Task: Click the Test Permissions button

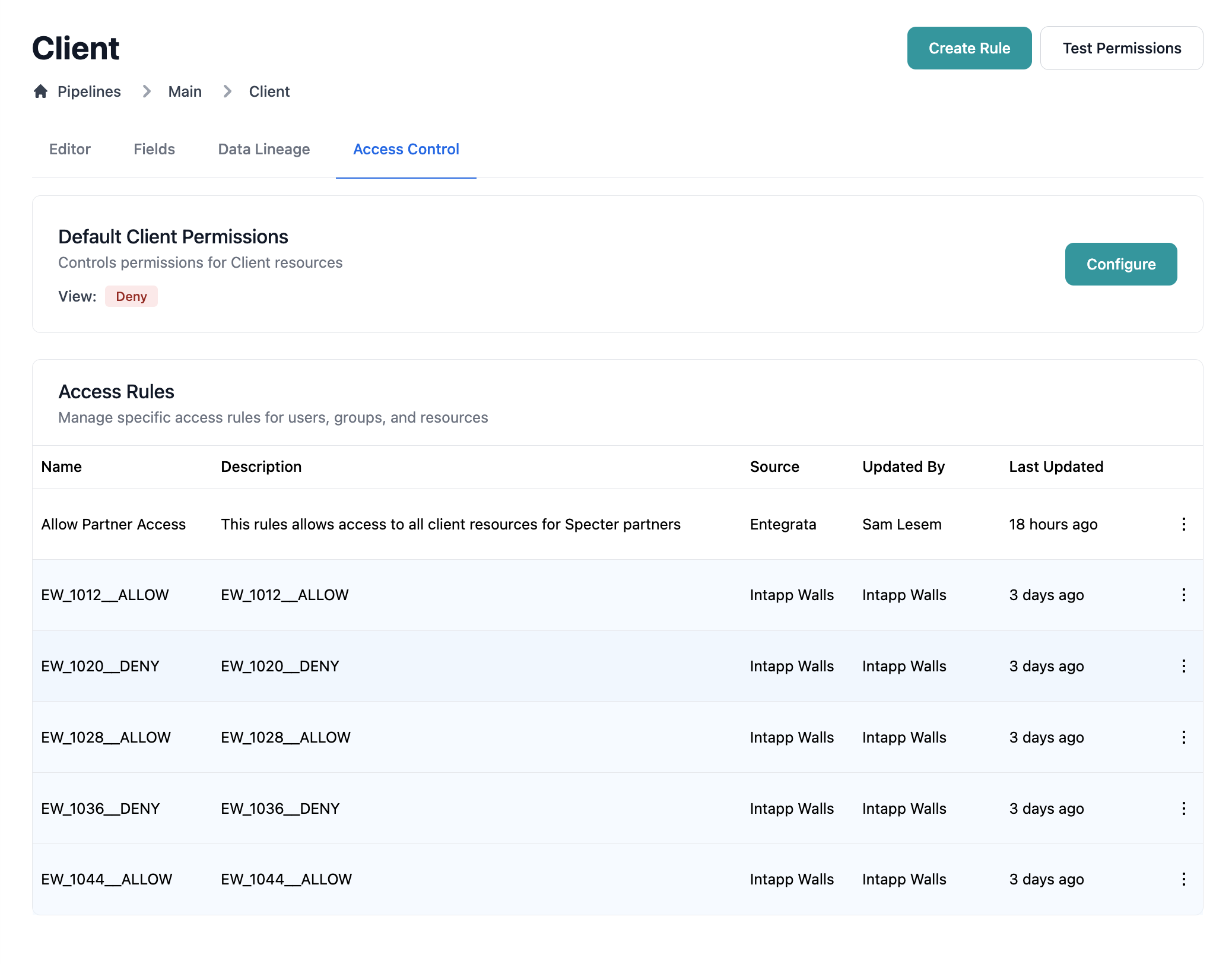Action: coord(1121,48)
